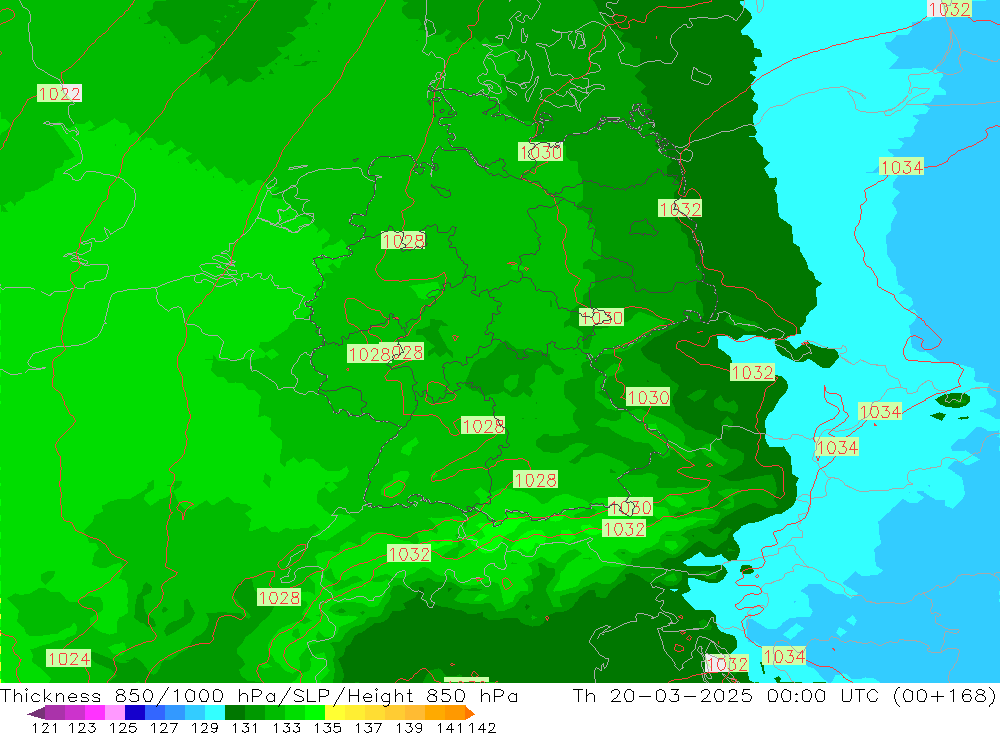Click the '00:00 UTC' time text
1000x733 pixels.
pyautogui.click(x=826, y=695)
